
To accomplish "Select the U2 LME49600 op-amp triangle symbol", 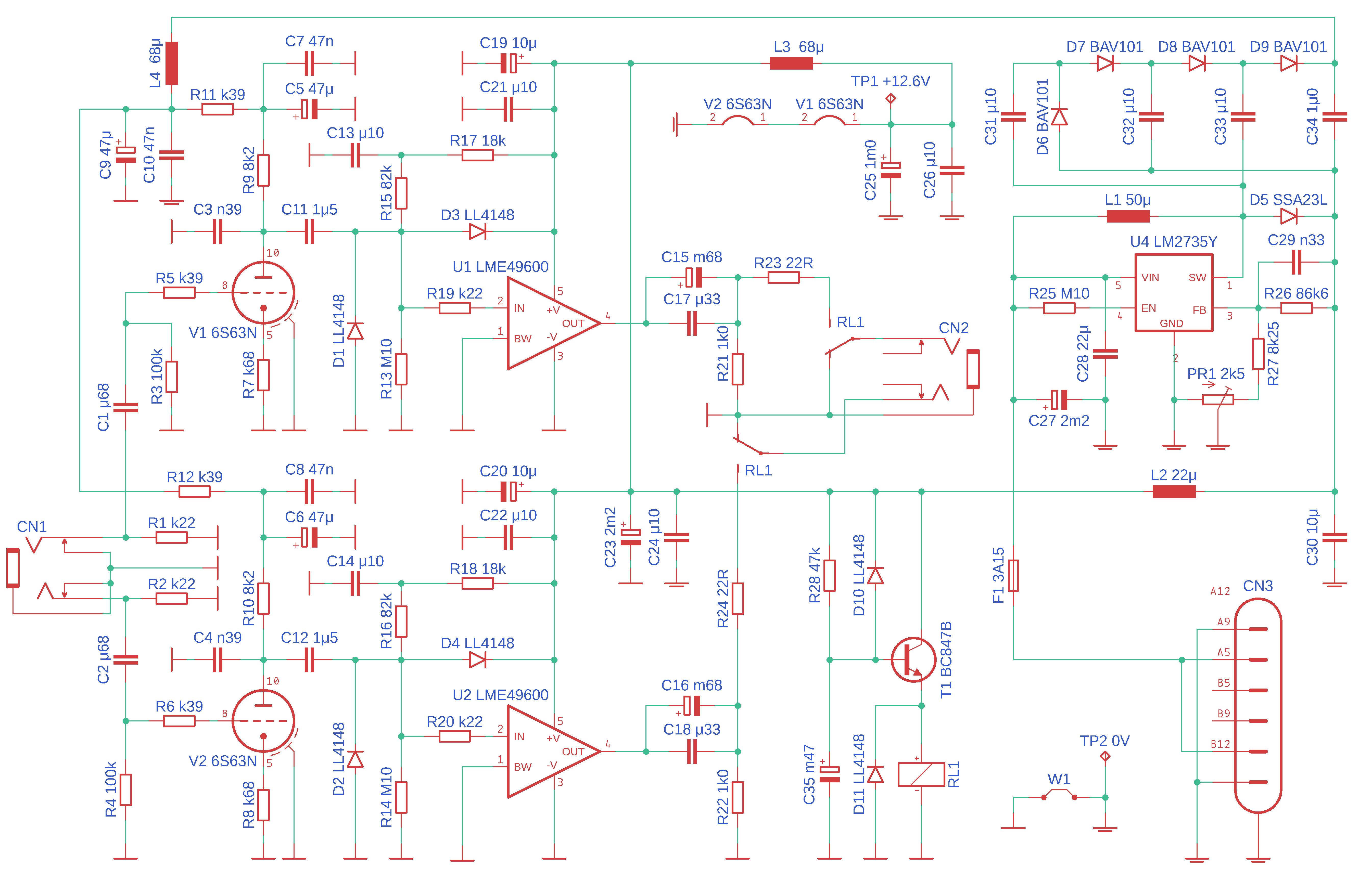I will [x=553, y=752].
